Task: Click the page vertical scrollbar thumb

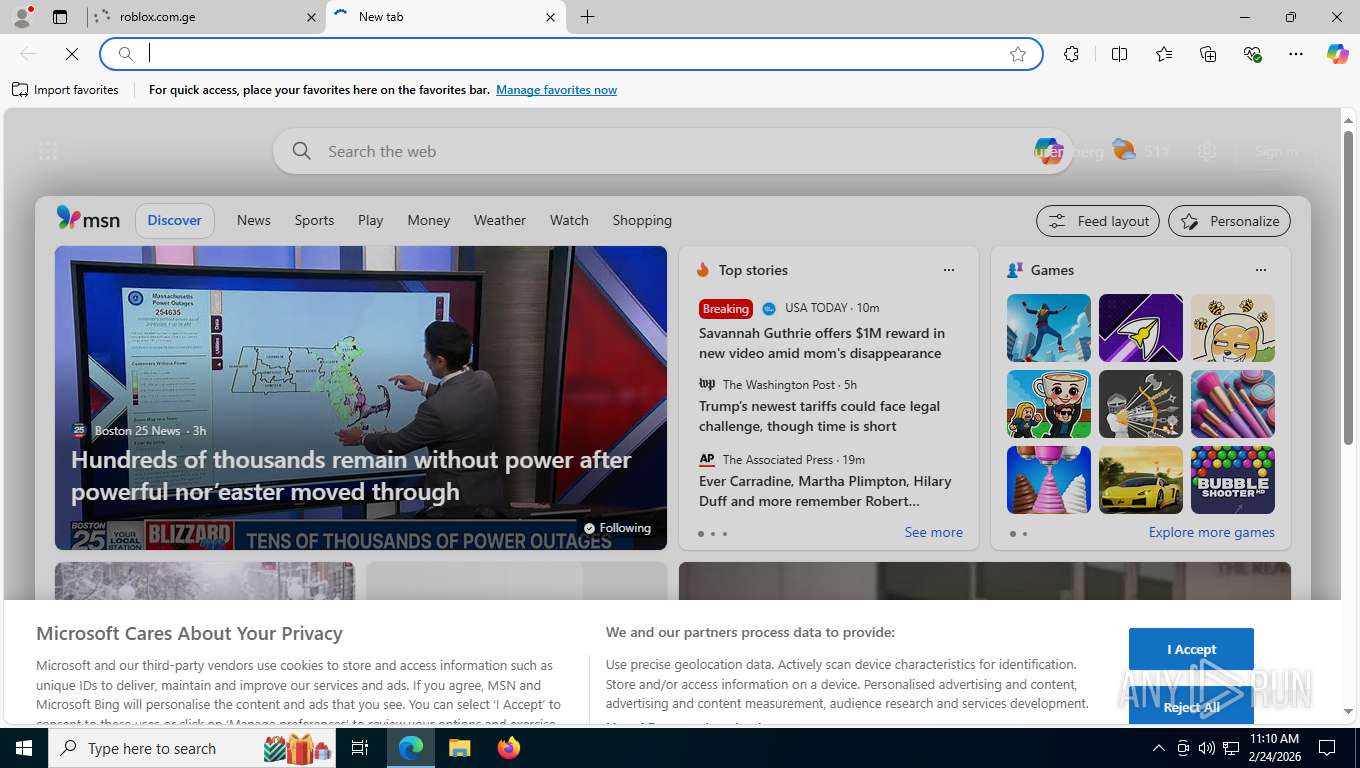Action: tap(1348, 287)
